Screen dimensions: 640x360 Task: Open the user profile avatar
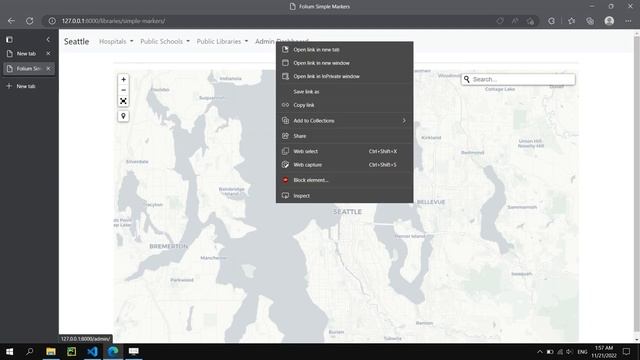coord(609,21)
